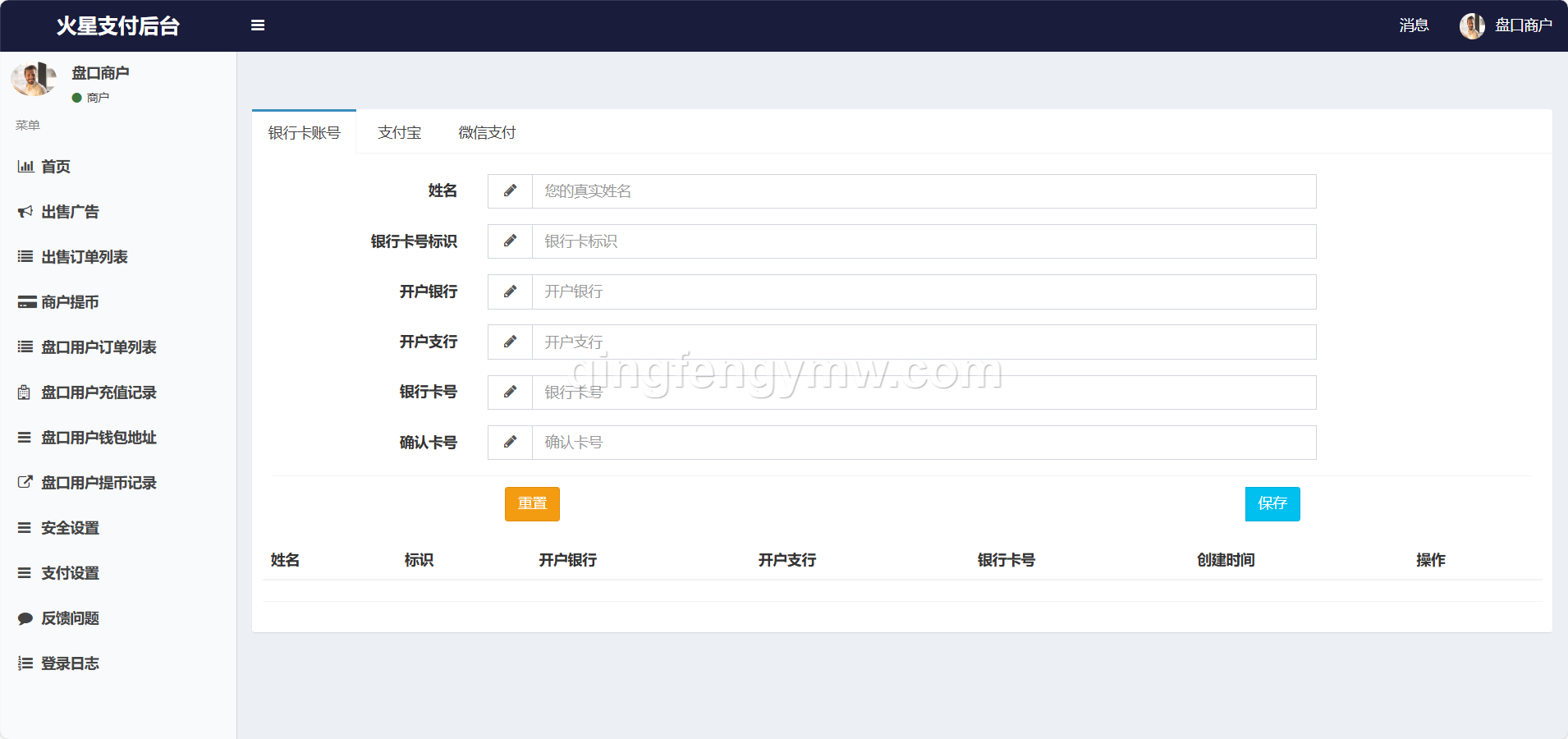Click the green 商户 status indicator

coord(90,98)
